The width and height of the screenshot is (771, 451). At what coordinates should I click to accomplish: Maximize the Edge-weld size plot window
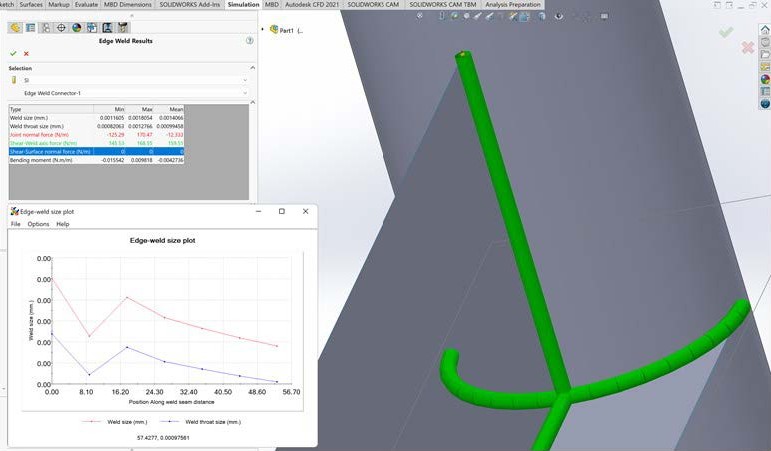click(x=282, y=211)
